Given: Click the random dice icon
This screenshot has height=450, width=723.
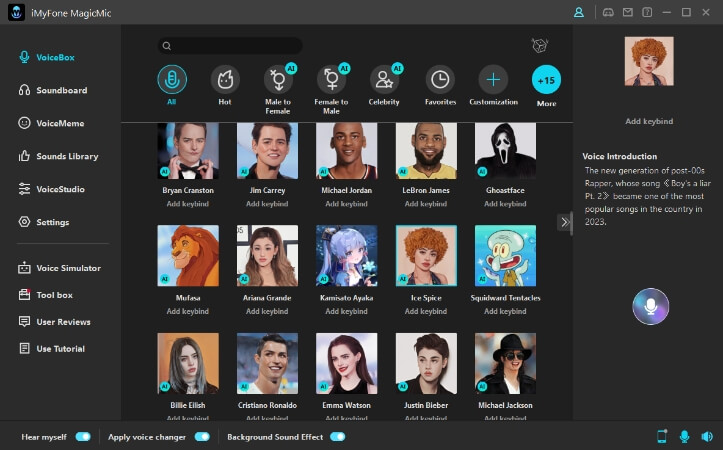Looking at the screenshot, I should click(539, 45).
